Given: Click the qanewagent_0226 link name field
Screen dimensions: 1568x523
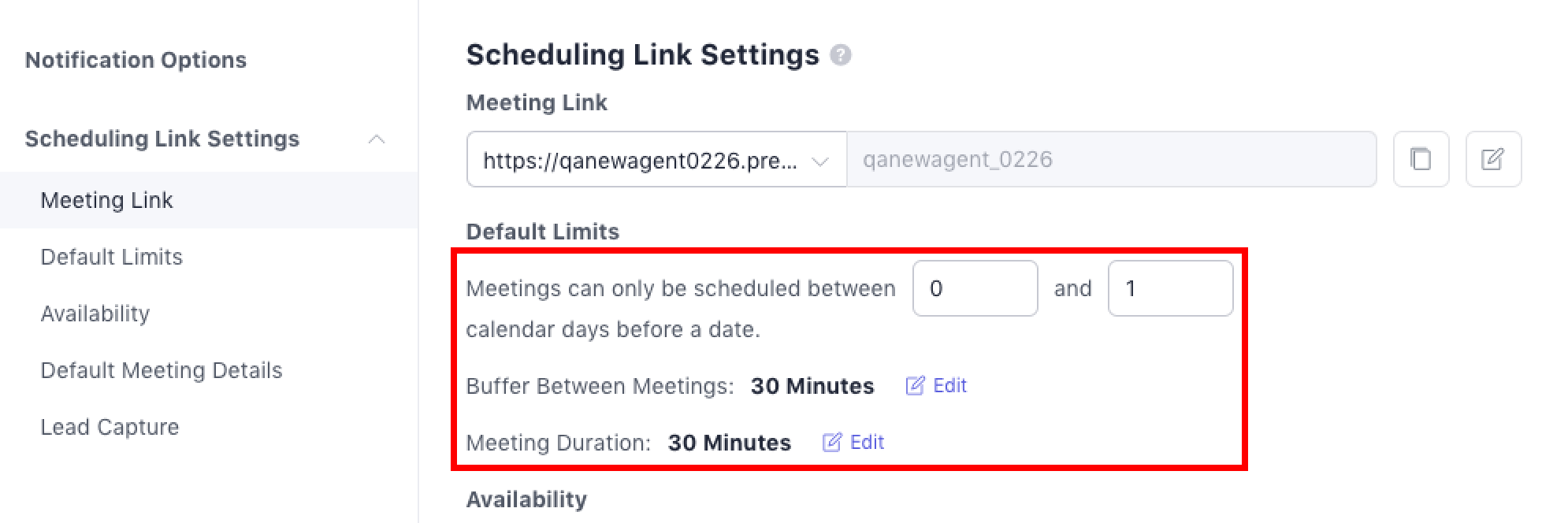Looking at the screenshot, I should coord(1111,160).
